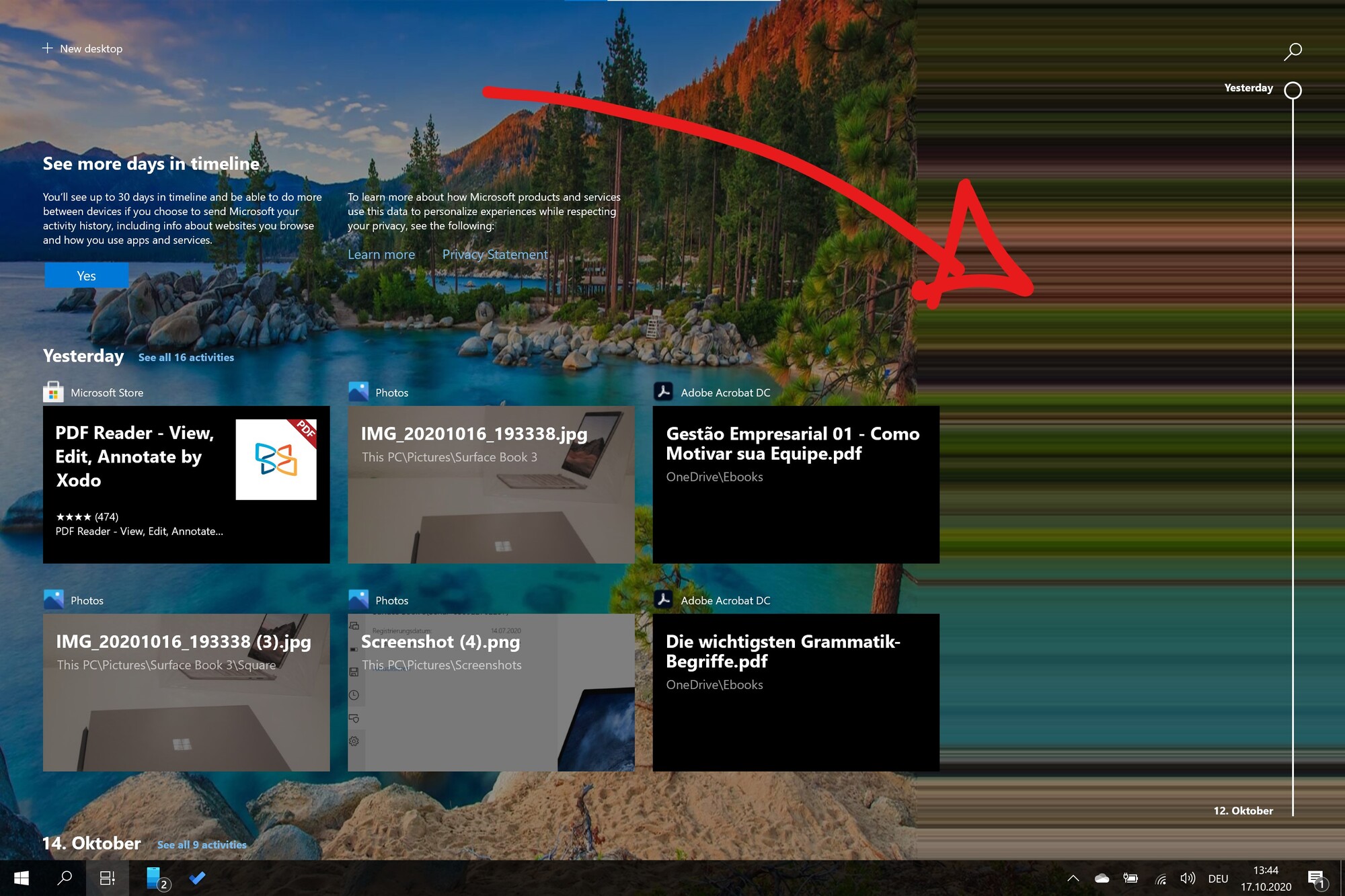Screen dimensions: 1345x896
Task: Open the Windows Start menu
Action: [22, 878]
